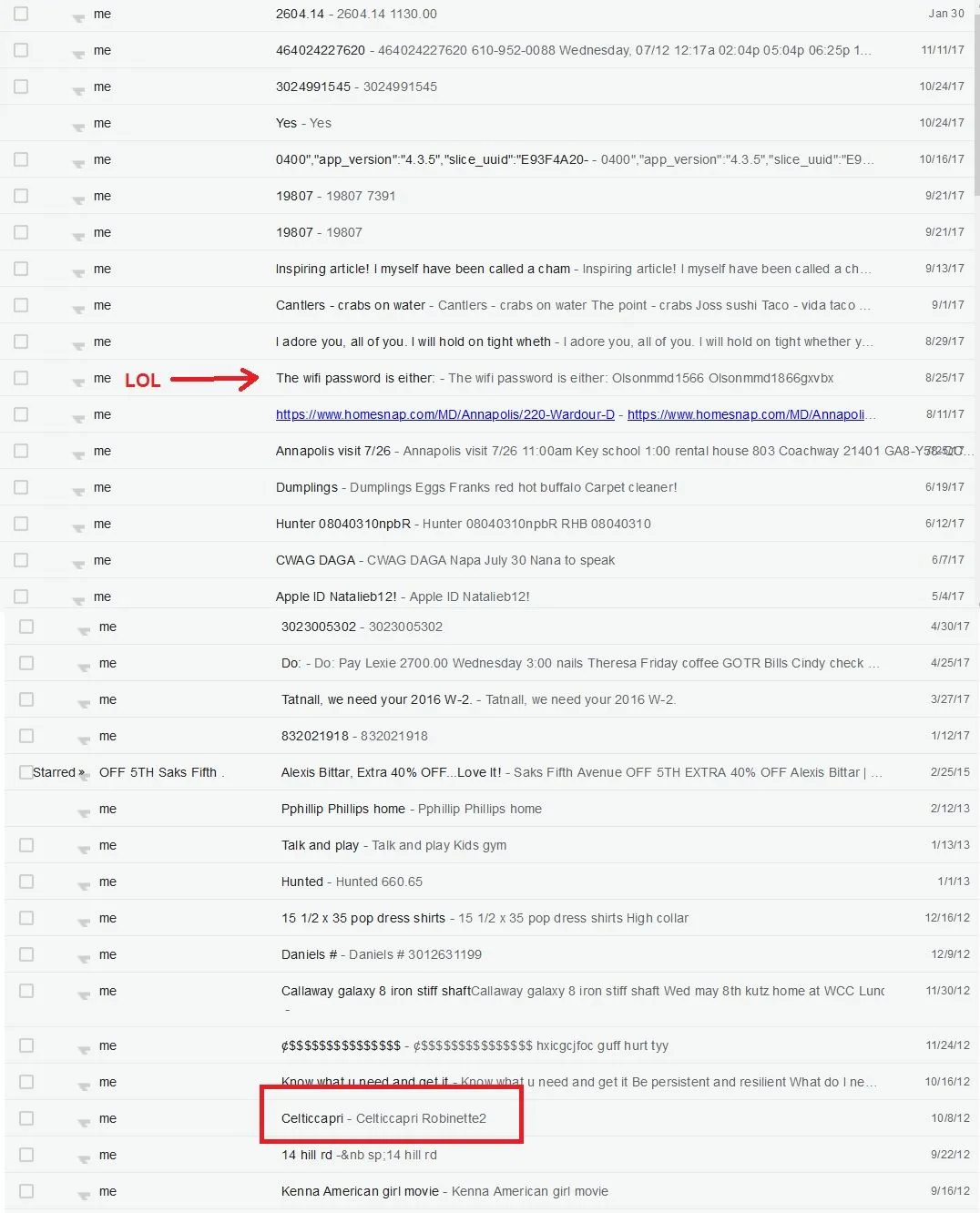The image size is (980, 1213).
Task: Toggle importance marker on 'Talk and play' row
Action: [x=85, y=848]
